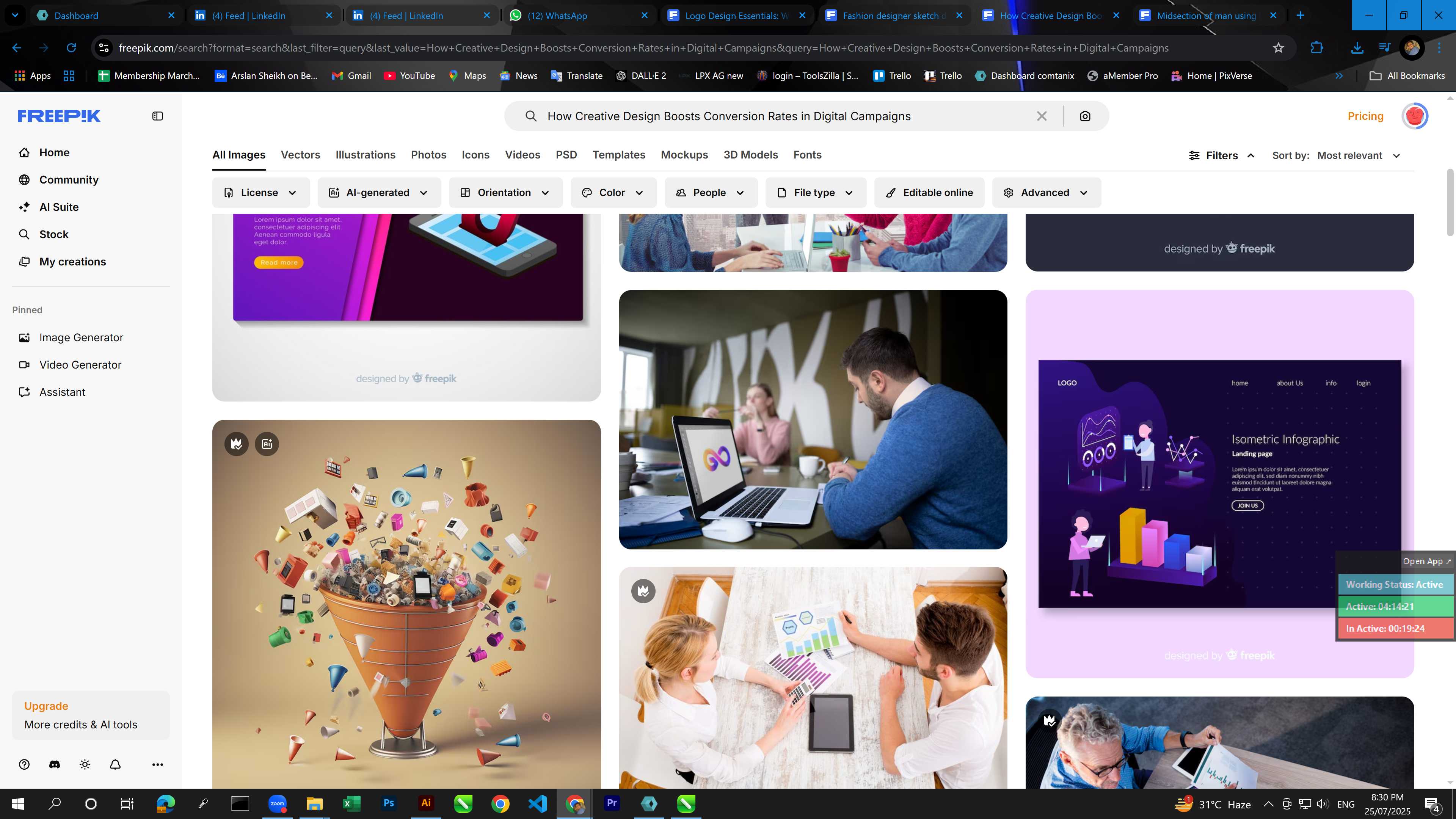1456x819 pixels.
Task: Open man with laptop photo thumbnail
Action: [813, 419]
